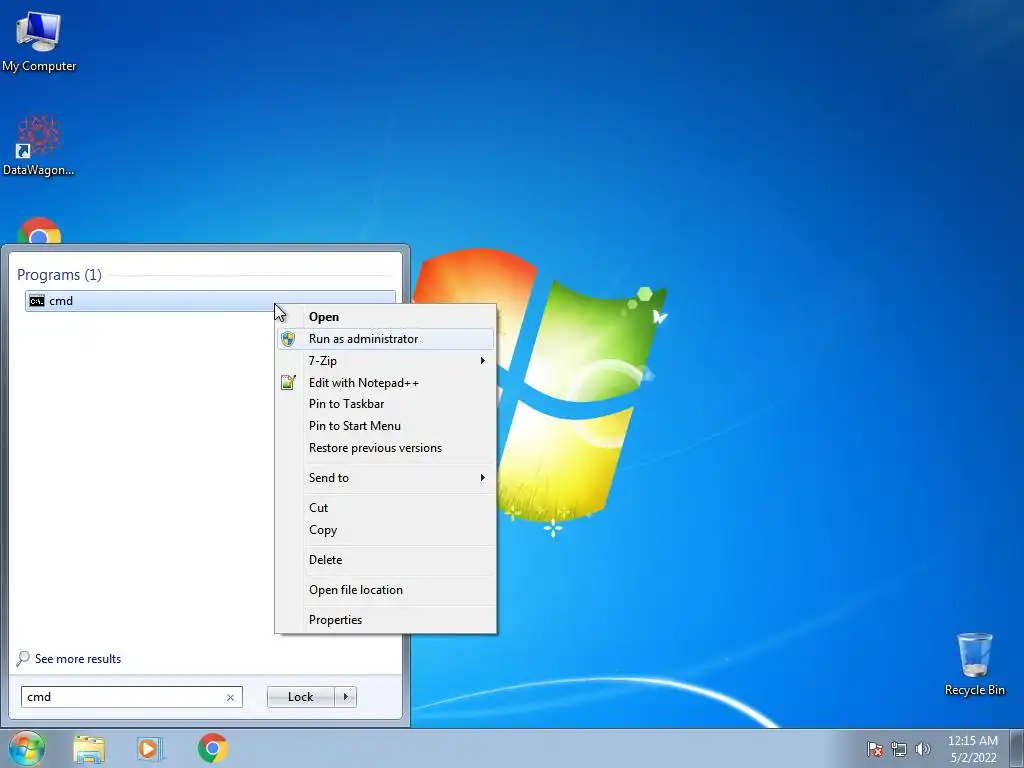The image size is (1024, 768).
Task: Click the Windows Start orb
Action: coord(26,748)
